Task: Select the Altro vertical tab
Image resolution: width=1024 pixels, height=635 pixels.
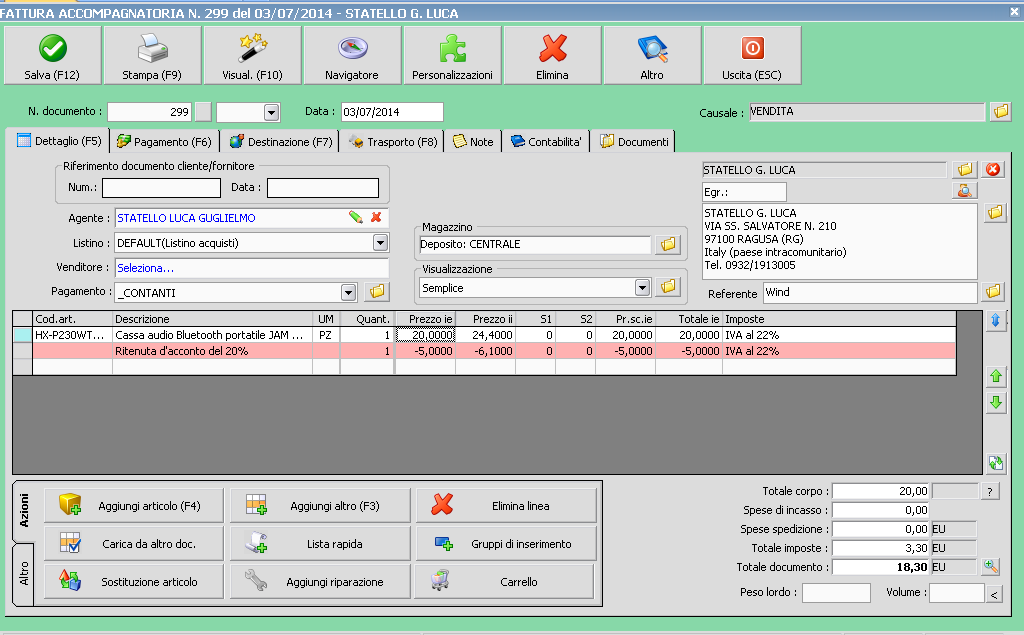Action: coord(24,574)
